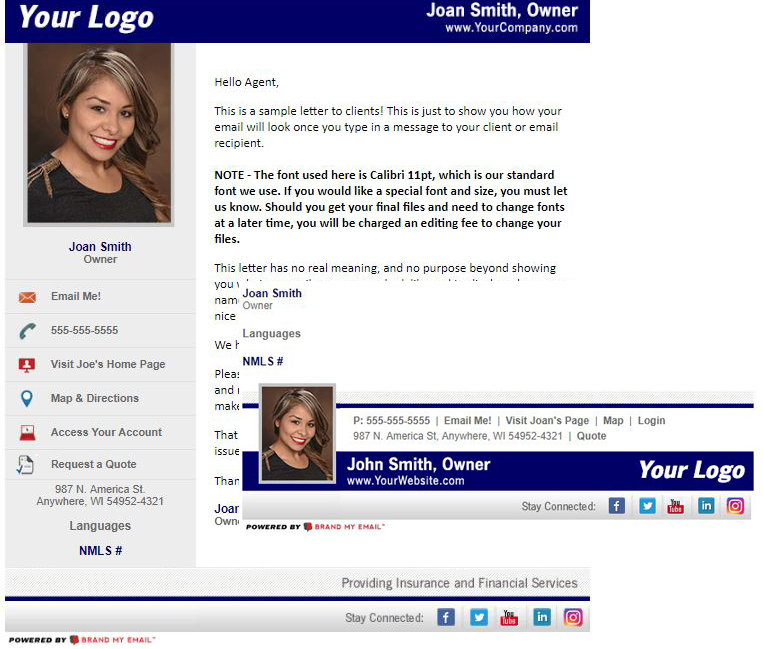Click Login link in signature banner
This screenshot has width=763, height=649.
(x=651, y=421)
